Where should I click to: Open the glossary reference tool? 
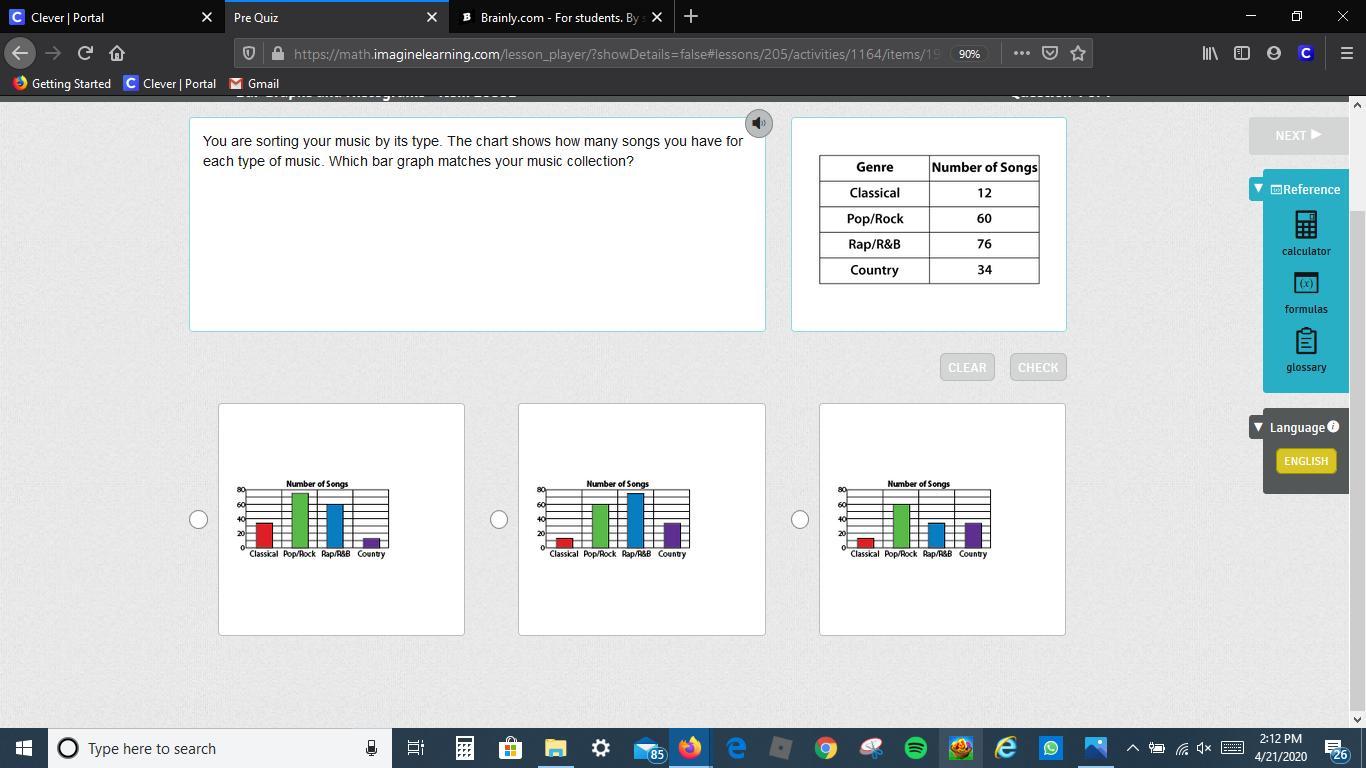(1306, 350)
